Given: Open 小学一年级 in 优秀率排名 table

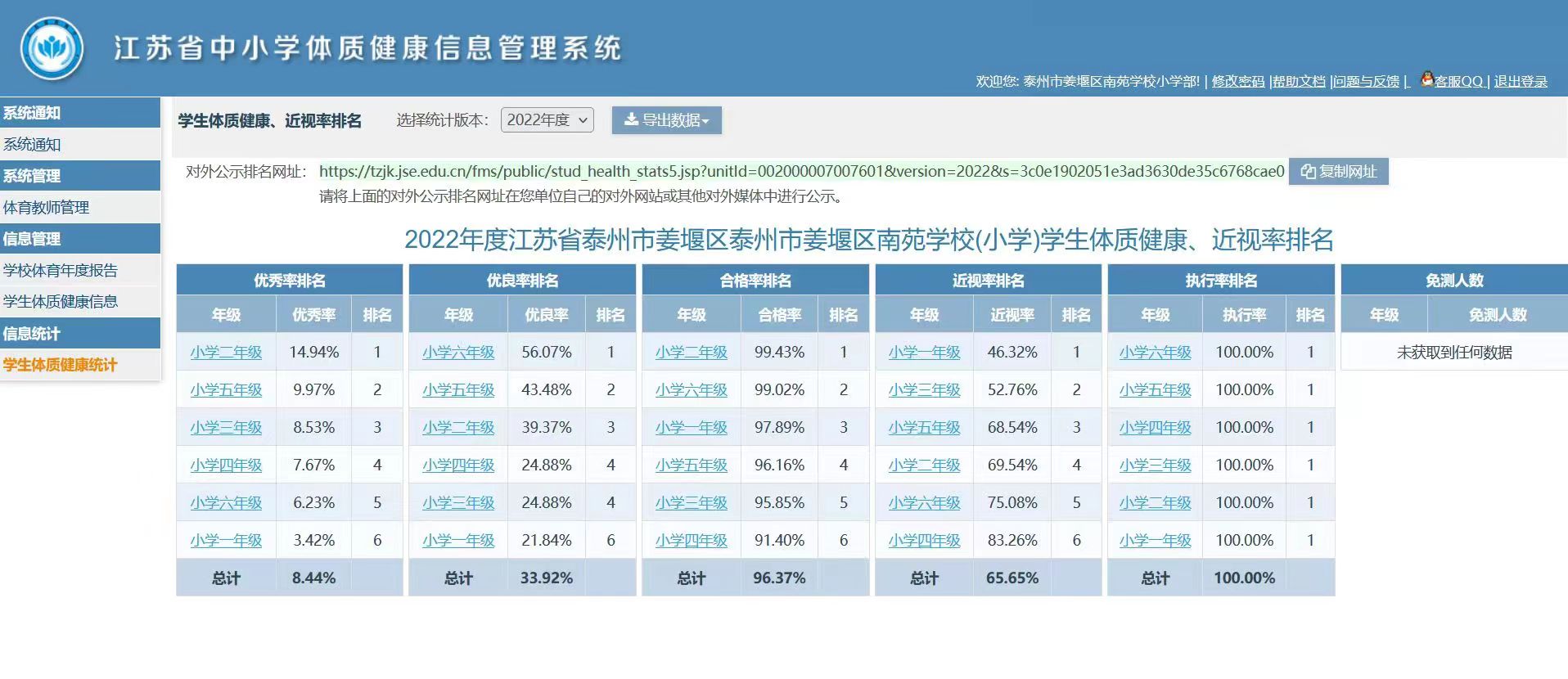Looking at the screenshot, I should point(226,541).
